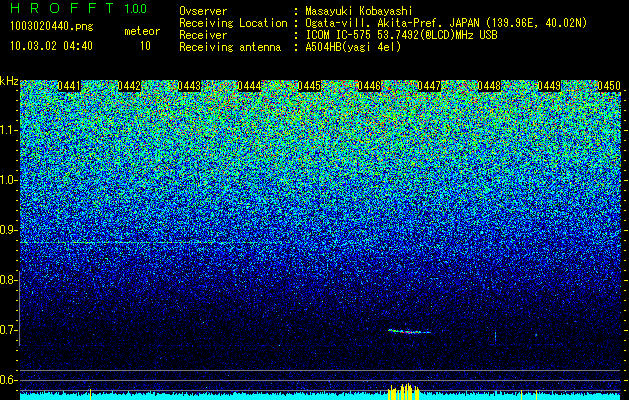
Task: Click the "Ovserver" field label
Action: pyautogui.click(x=203, y=11)
